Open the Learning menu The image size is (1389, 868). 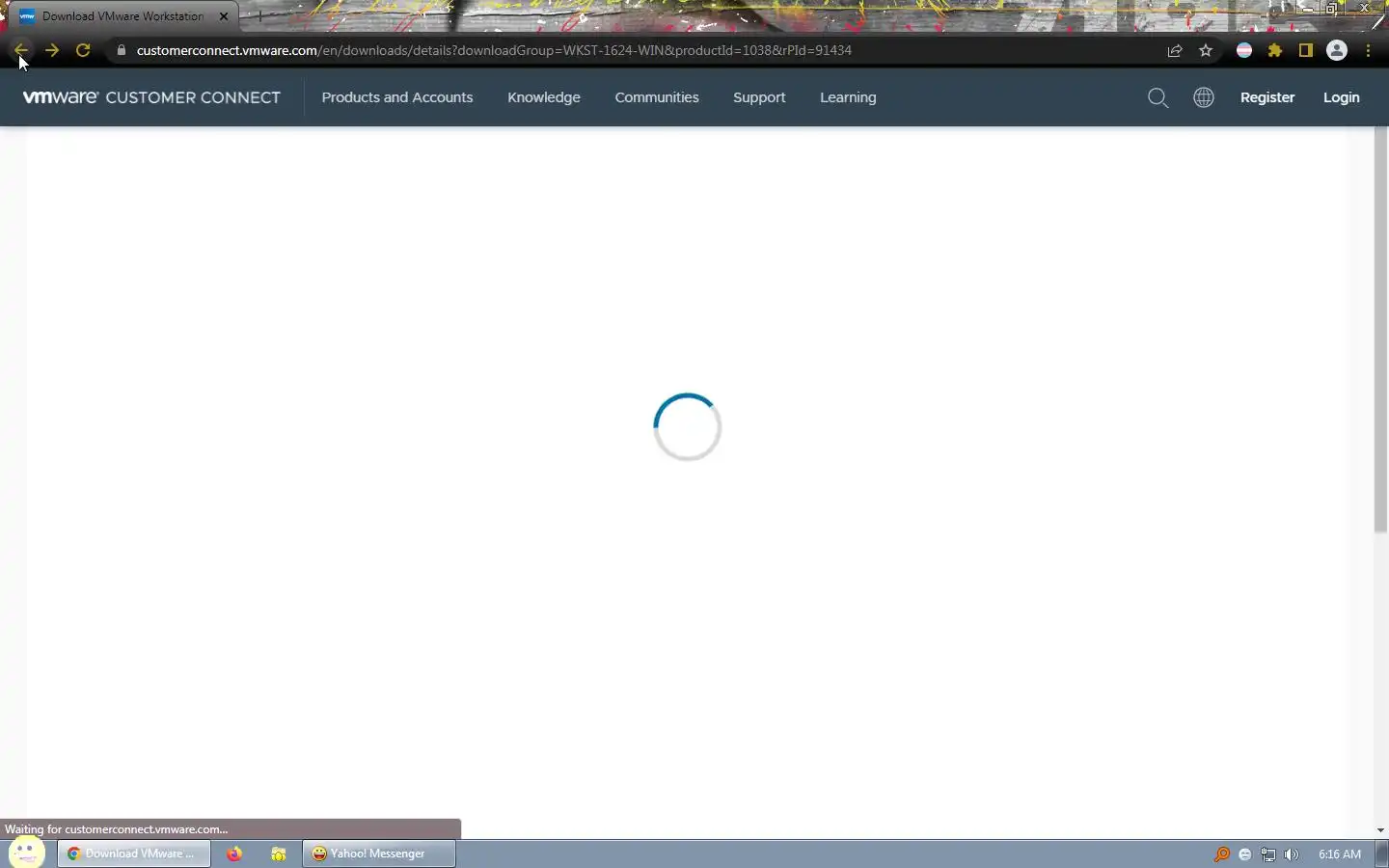848,97
